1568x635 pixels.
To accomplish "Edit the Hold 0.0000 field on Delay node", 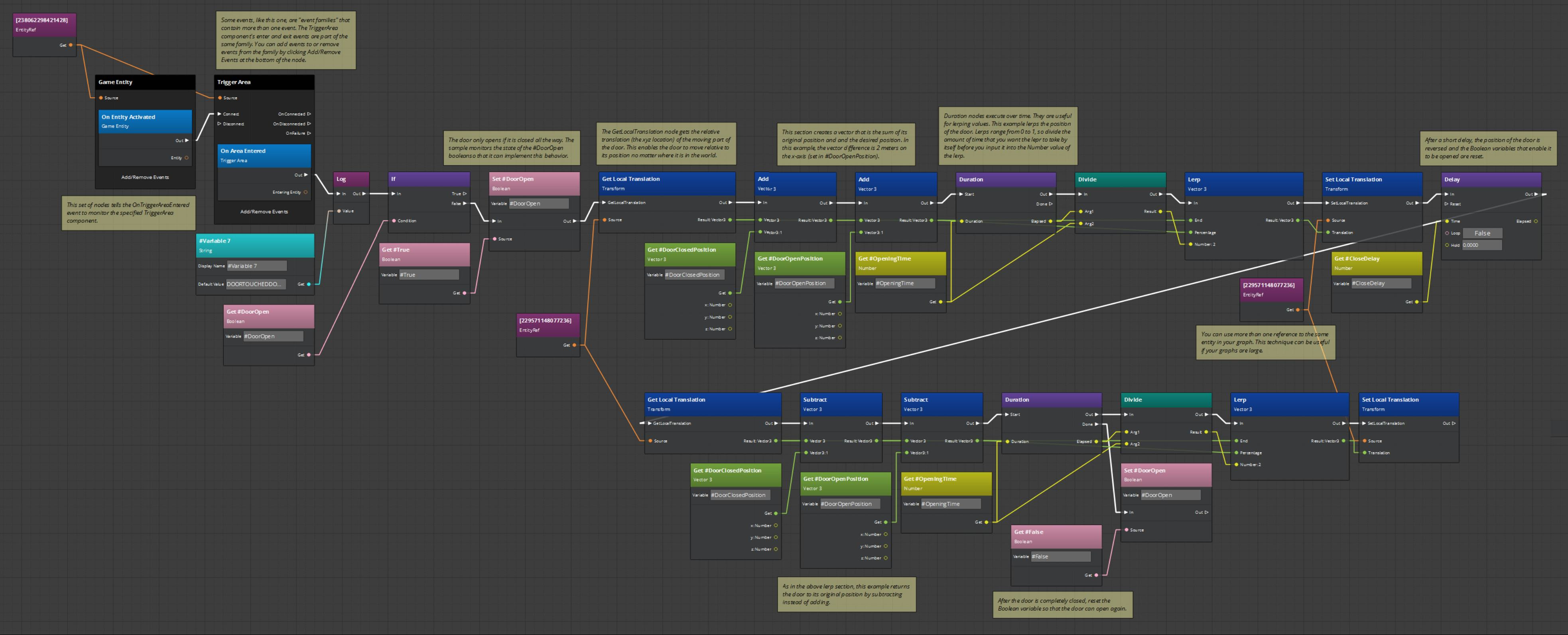I will [x=1482, y=245].
